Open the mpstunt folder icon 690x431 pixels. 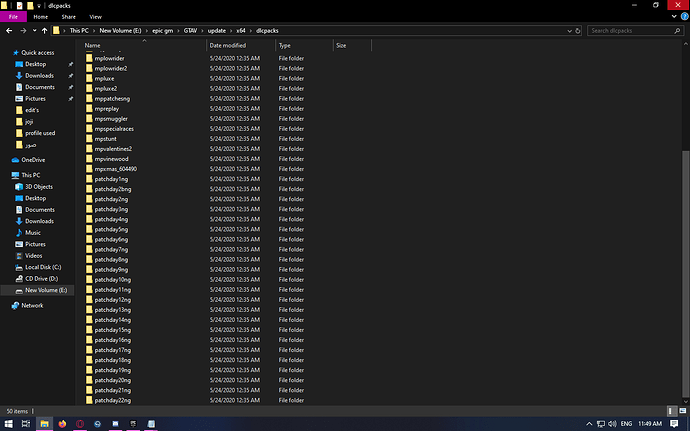click(x=88, y=139)
